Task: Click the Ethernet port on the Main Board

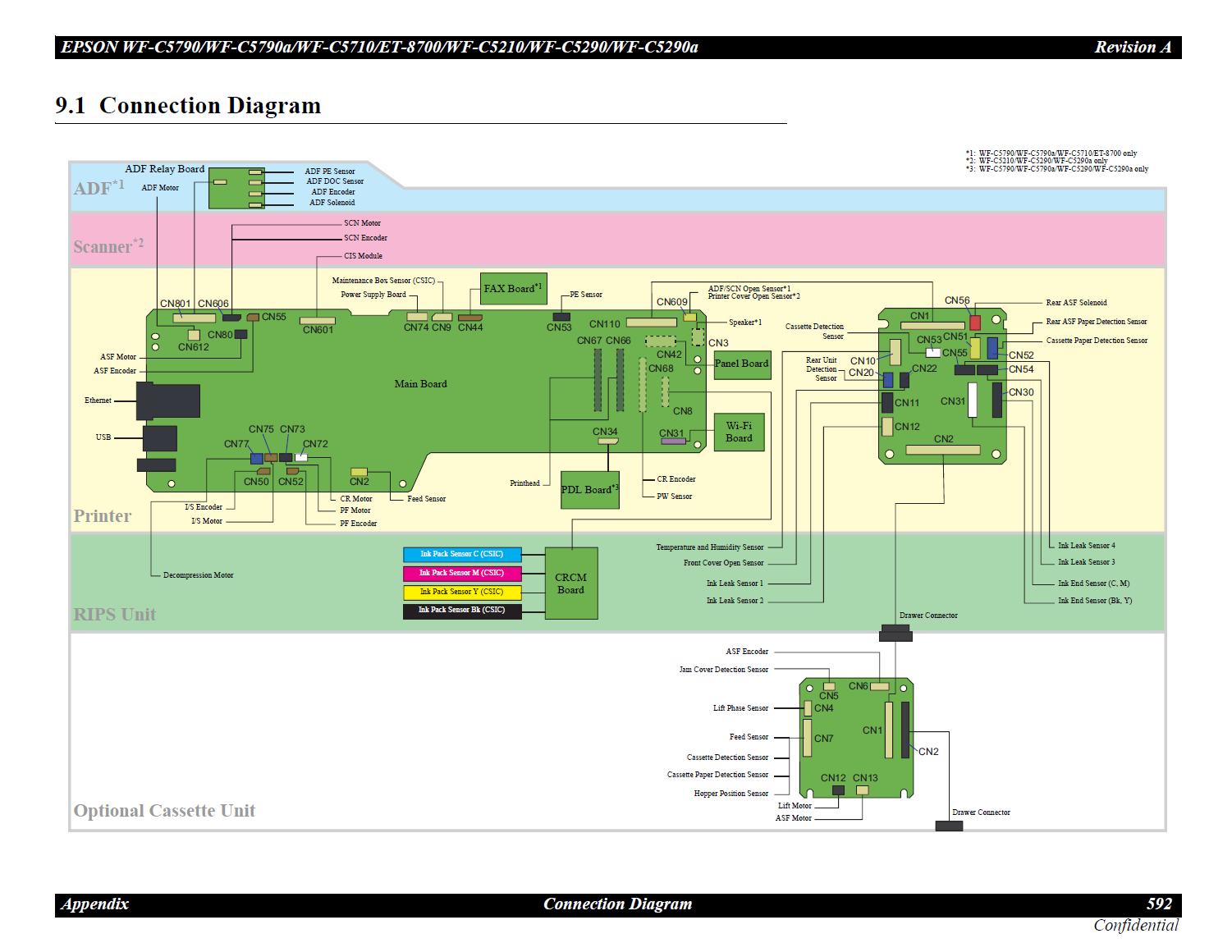Action: (x=168, y=400)
